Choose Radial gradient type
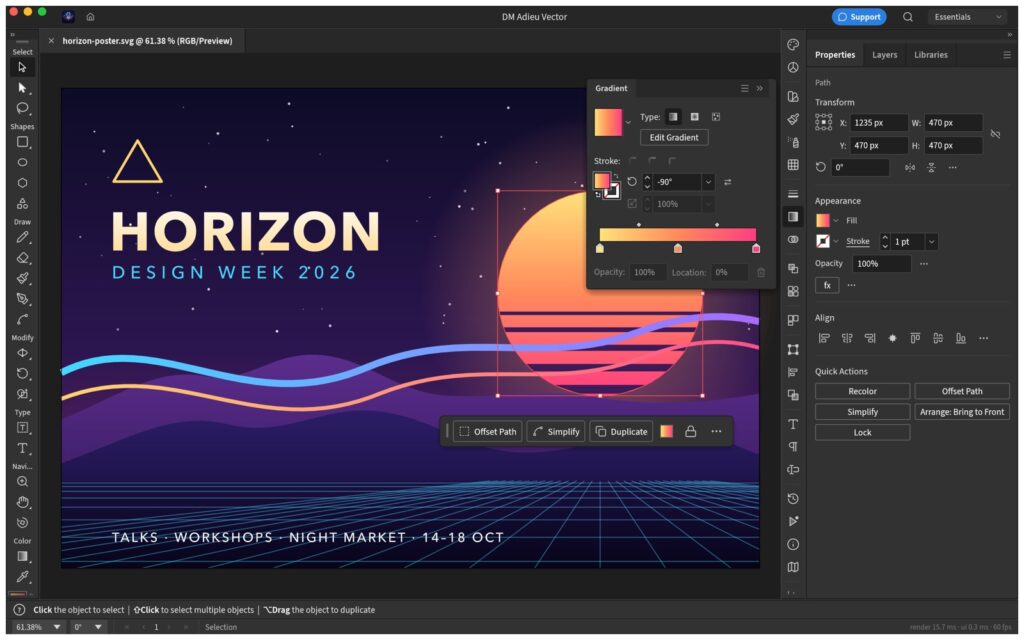The image size is (1024, 640). click(x=694, y=117)
